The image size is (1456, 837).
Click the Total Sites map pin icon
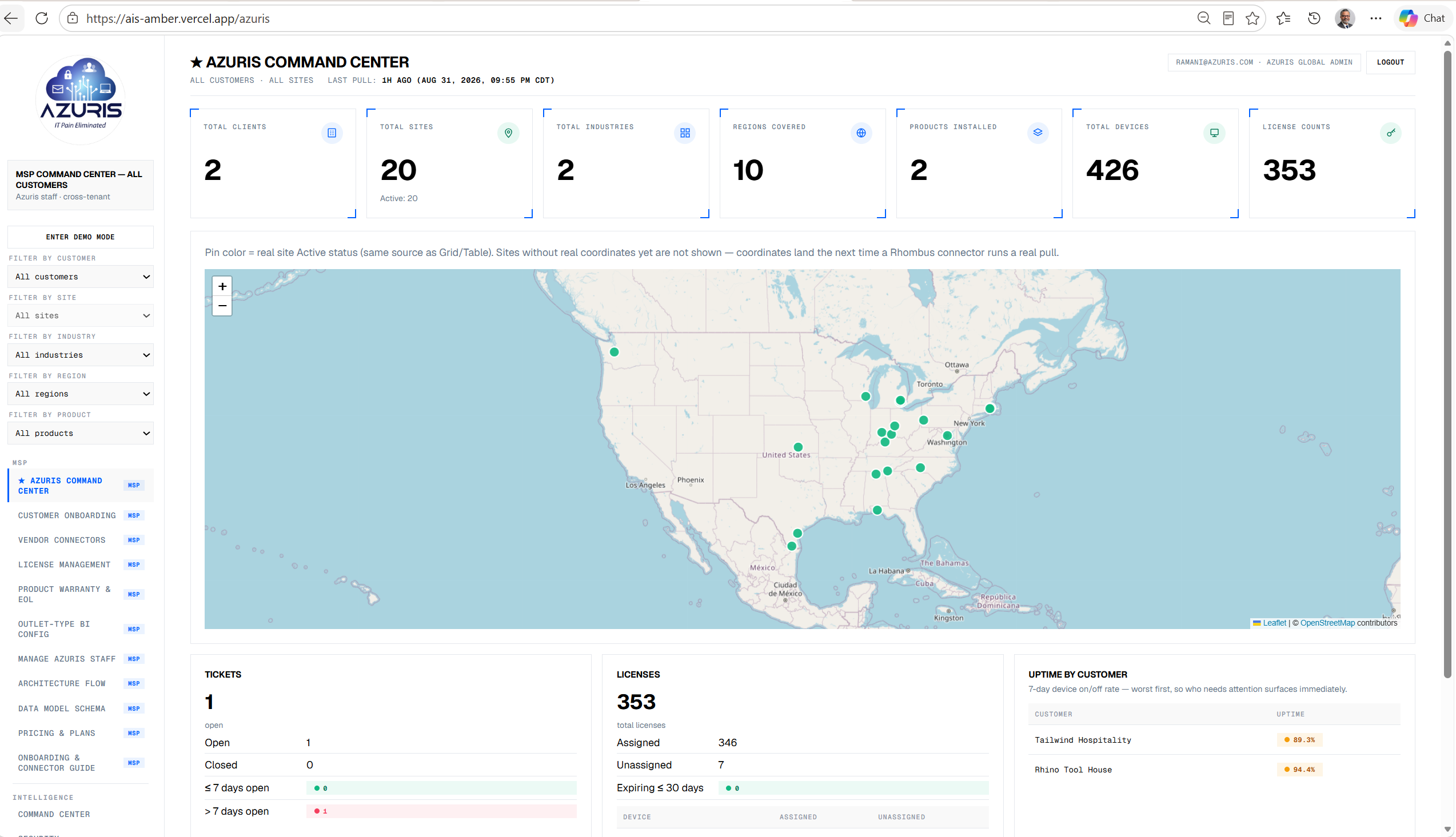pos(508,133)
